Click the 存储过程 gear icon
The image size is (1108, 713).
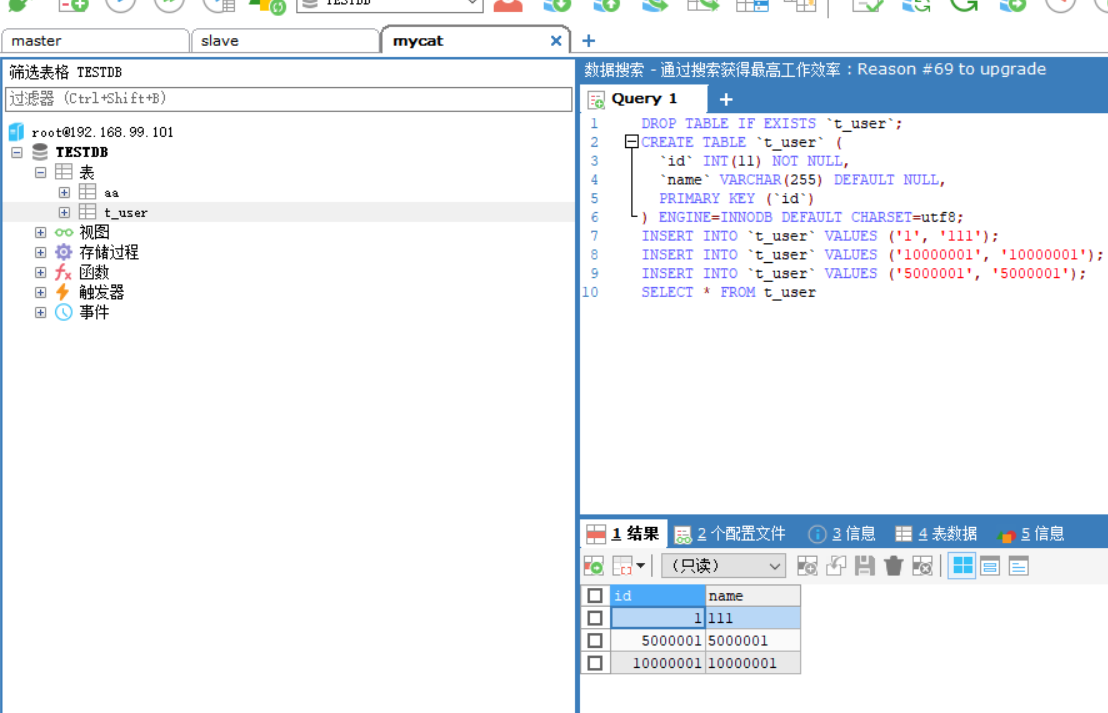coord(64,252)
